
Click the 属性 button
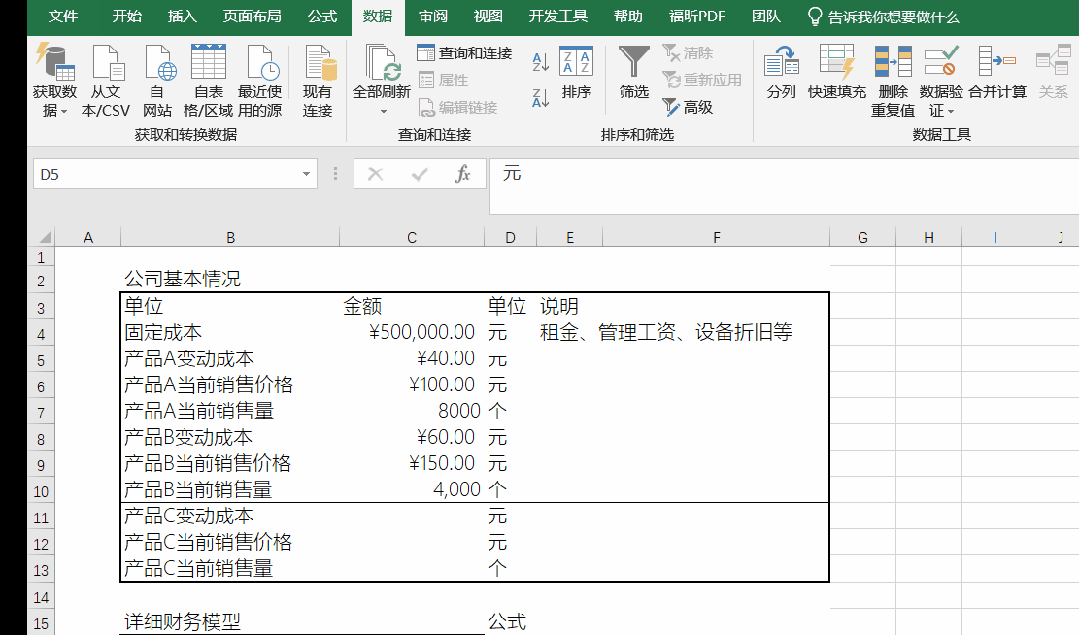coord(444,80)
